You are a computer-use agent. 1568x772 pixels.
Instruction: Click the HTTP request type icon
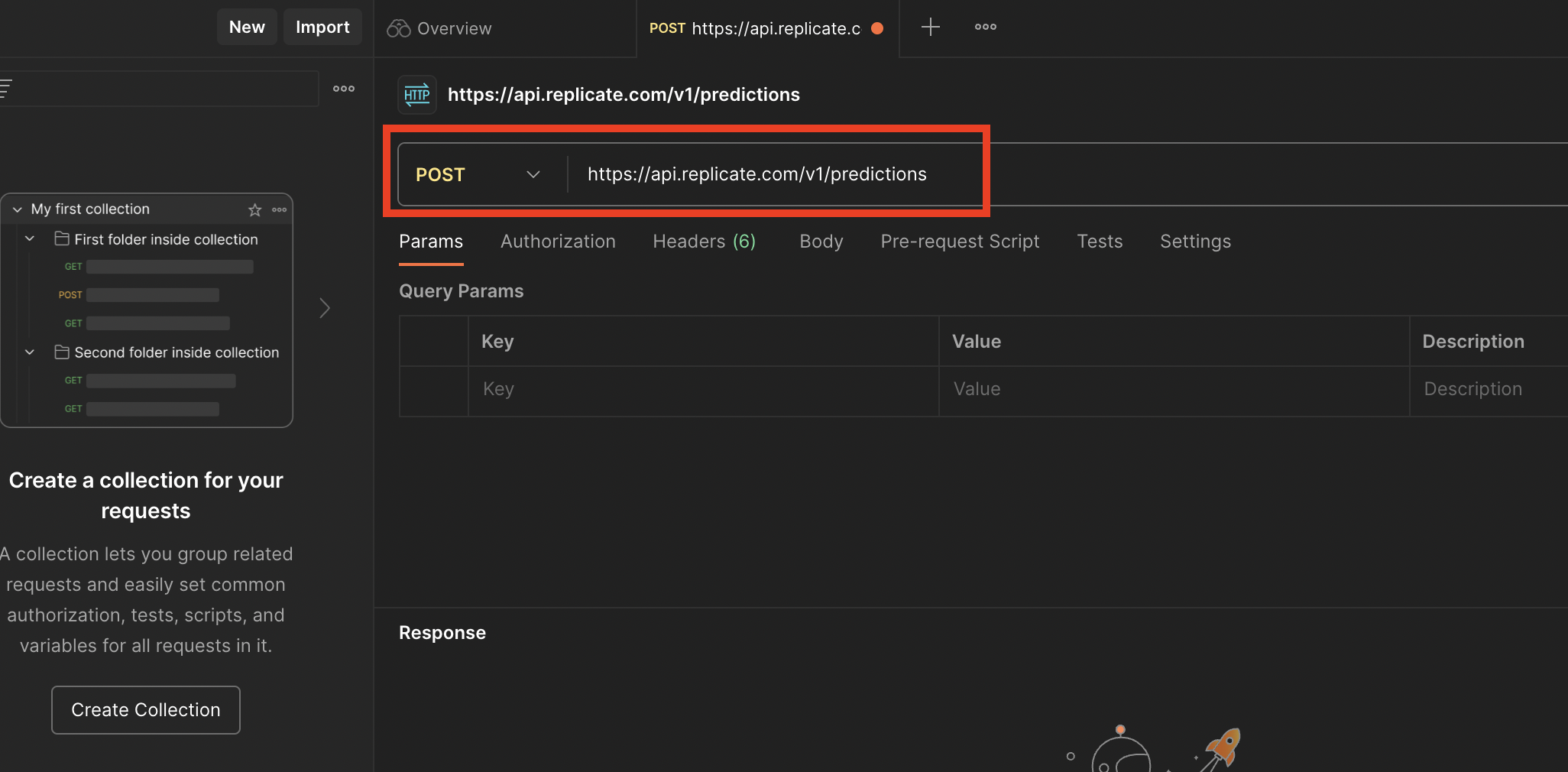[x=417, y=95]
